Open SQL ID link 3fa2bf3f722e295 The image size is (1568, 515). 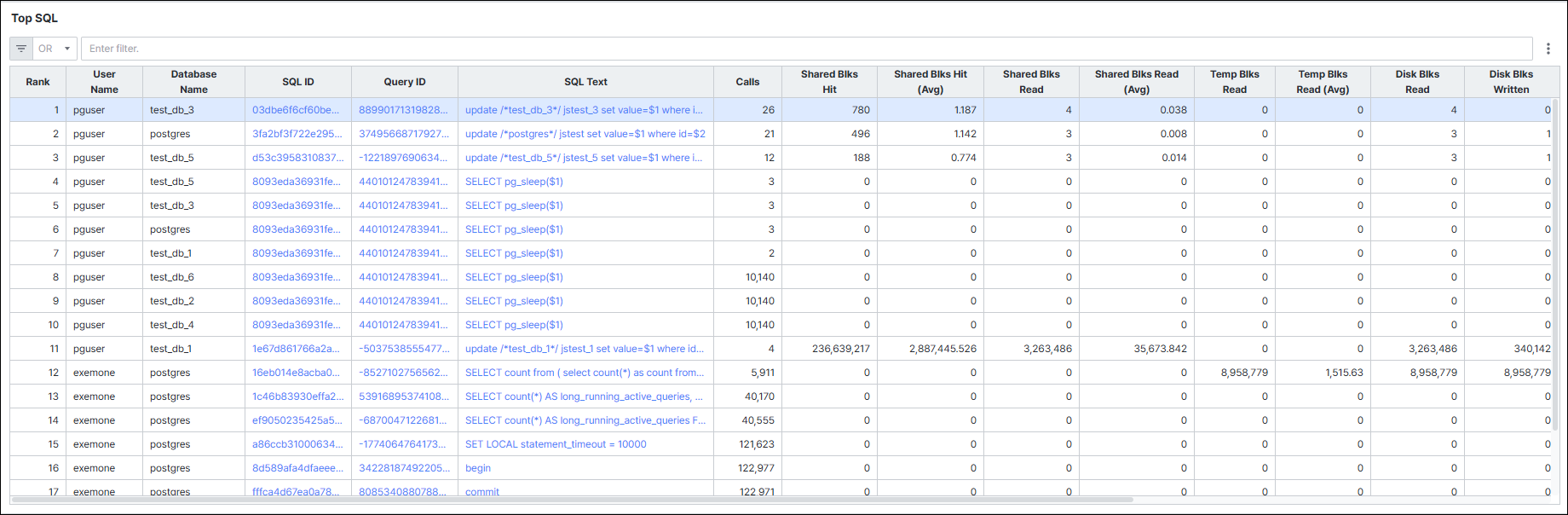[297, 134]
